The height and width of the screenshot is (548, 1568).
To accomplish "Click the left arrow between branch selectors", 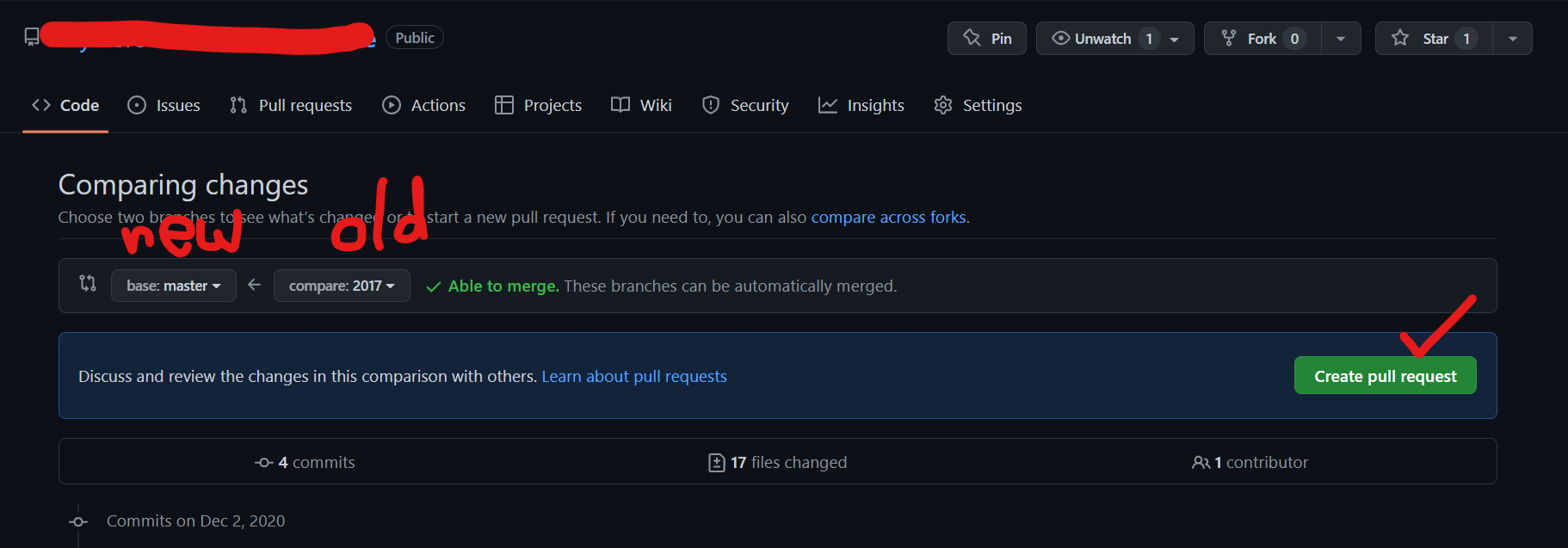I will pyautogui.click(x=255, y=285).
